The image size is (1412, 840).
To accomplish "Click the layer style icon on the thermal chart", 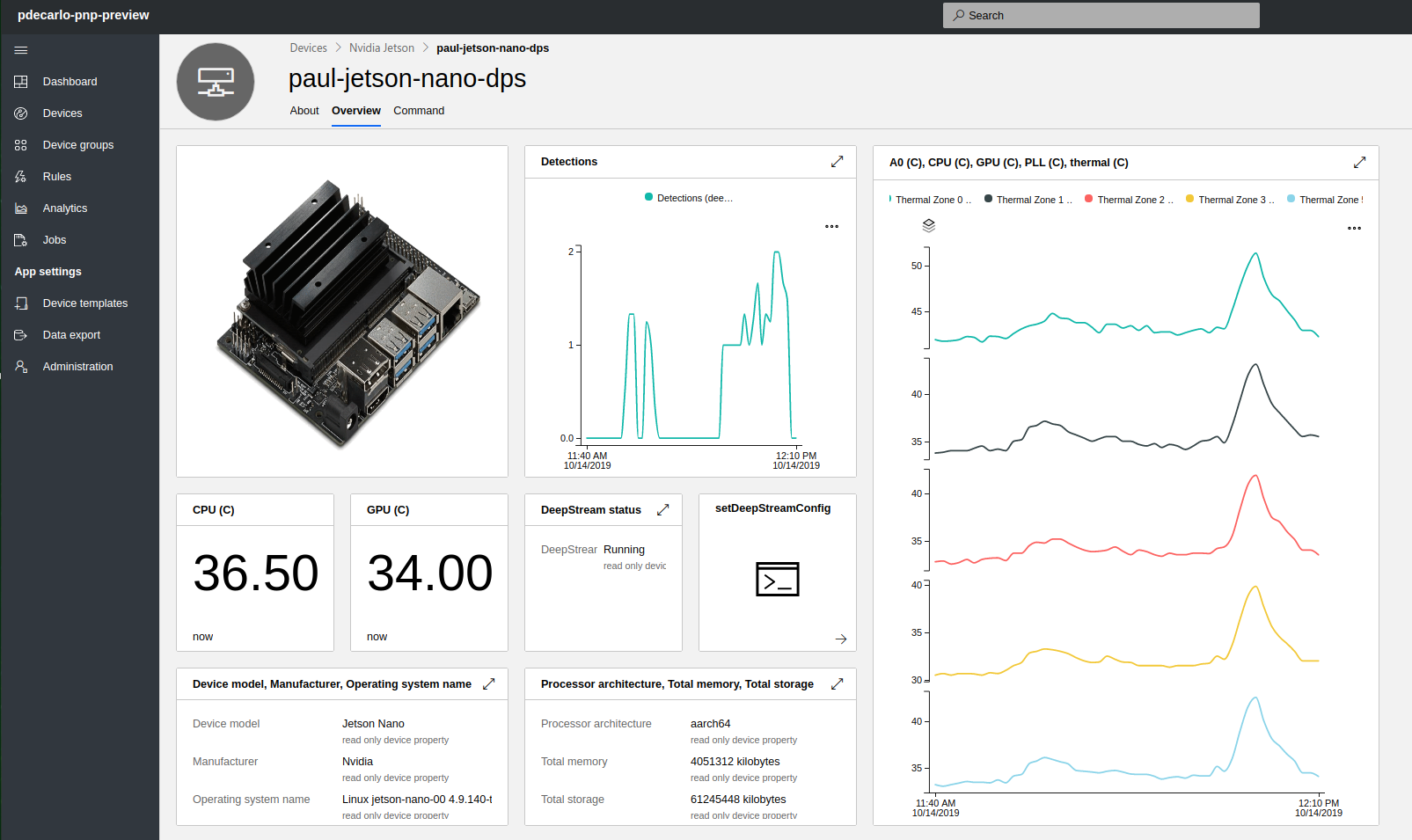I will (x=927, y=226).
